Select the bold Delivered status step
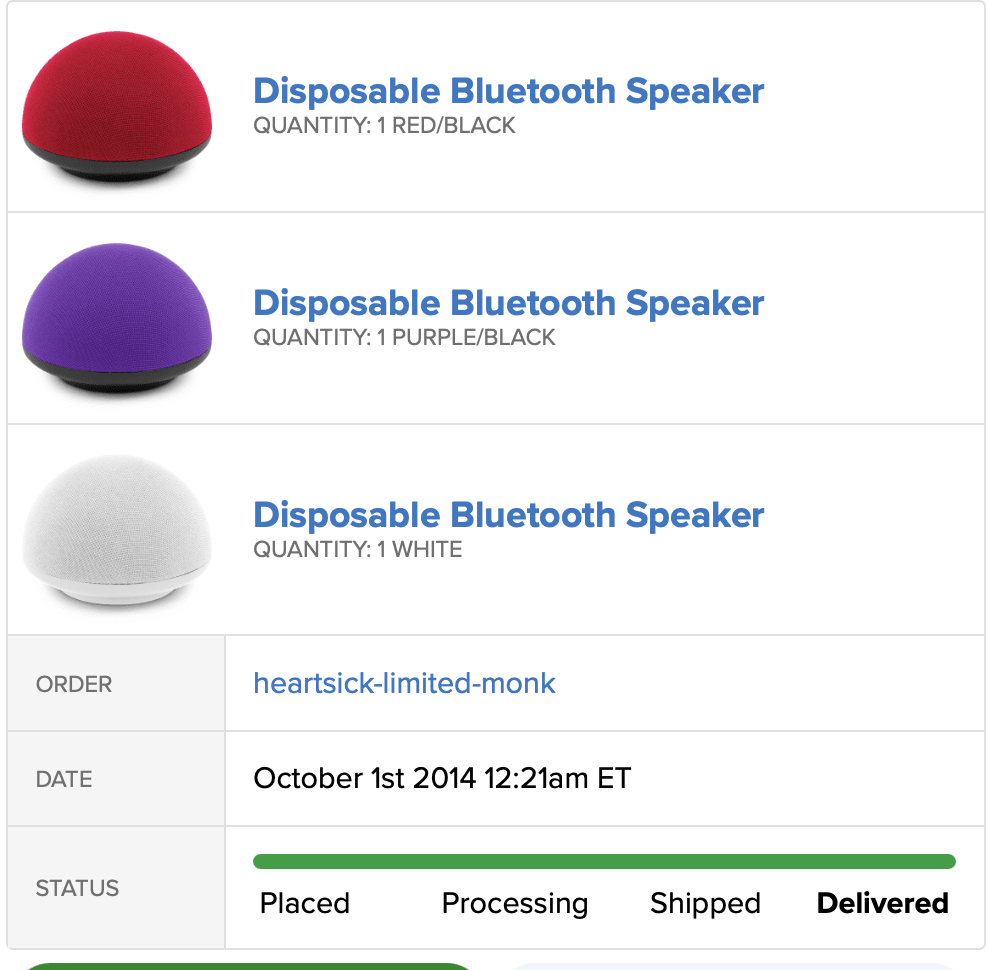 [x=882, y=904]
